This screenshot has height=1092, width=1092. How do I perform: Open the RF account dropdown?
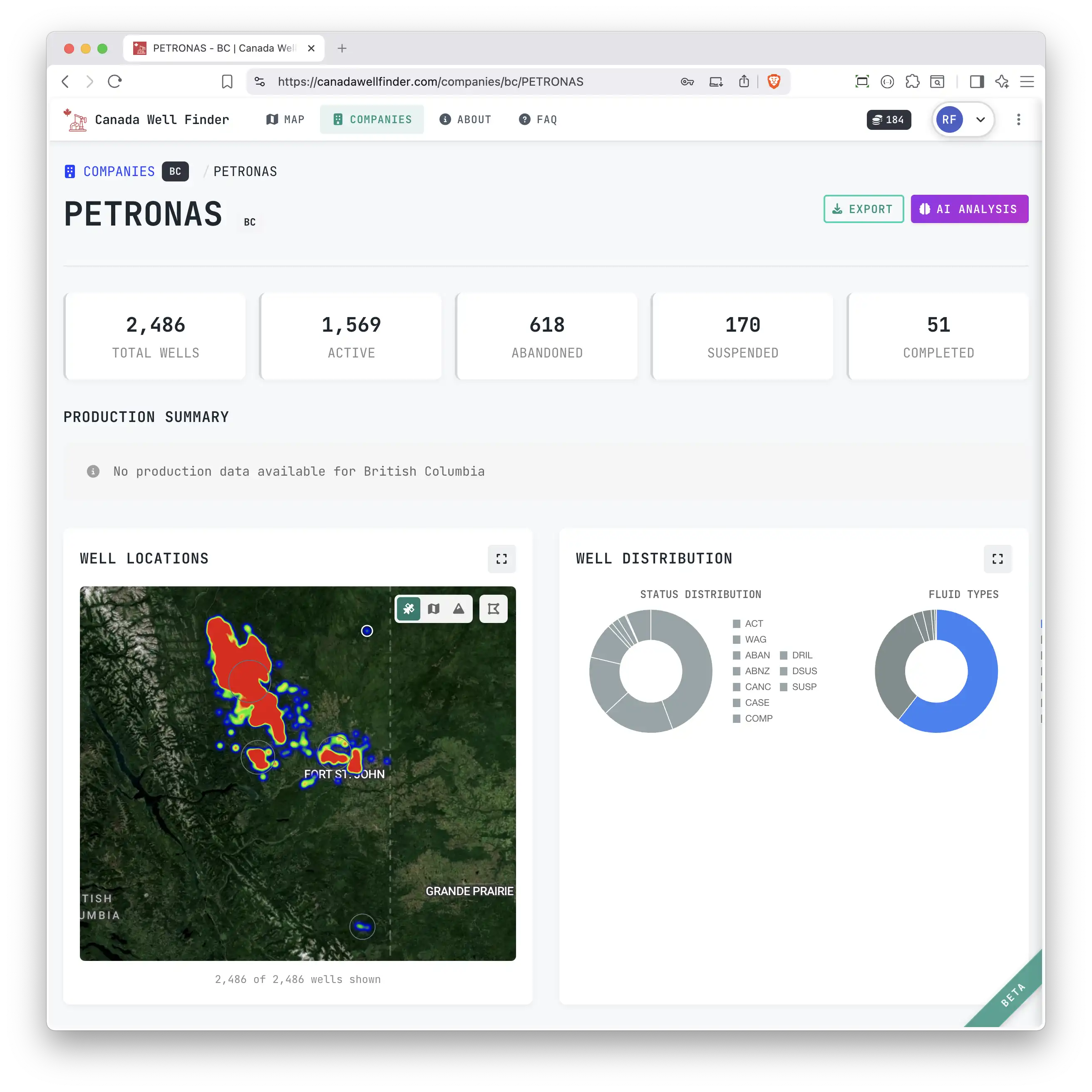tap(963, 119)
